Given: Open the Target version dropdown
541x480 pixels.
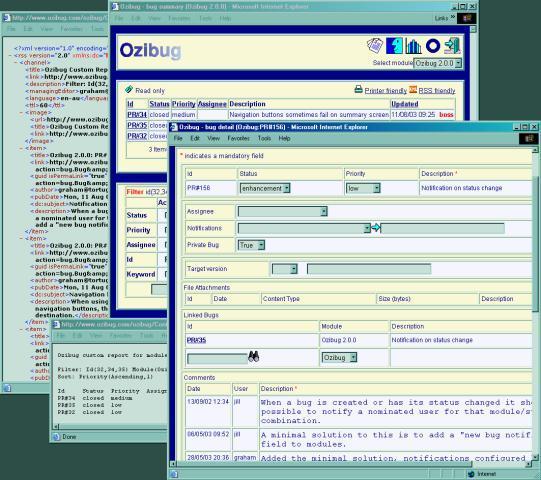Looking at the screenshot, I should point(284,269).
